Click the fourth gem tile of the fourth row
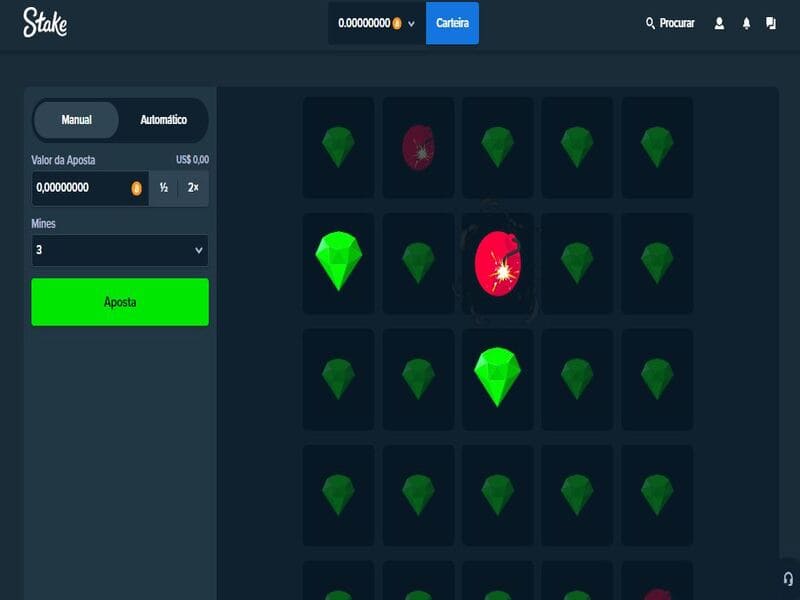Image resolution: width=800 pixels, height=600 pixels. tap(577, 495)
